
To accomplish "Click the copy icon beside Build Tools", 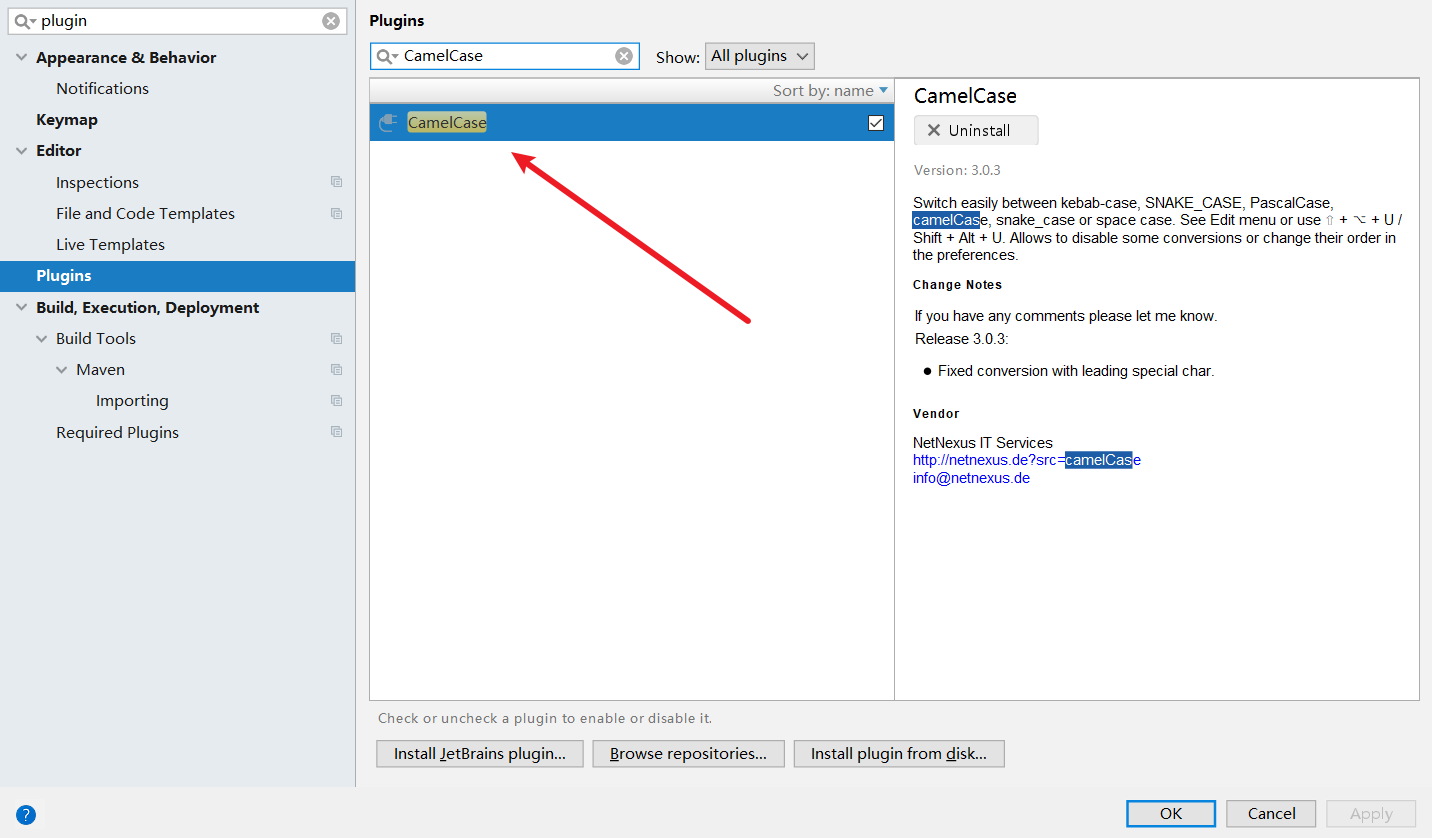I will (336, 339).
